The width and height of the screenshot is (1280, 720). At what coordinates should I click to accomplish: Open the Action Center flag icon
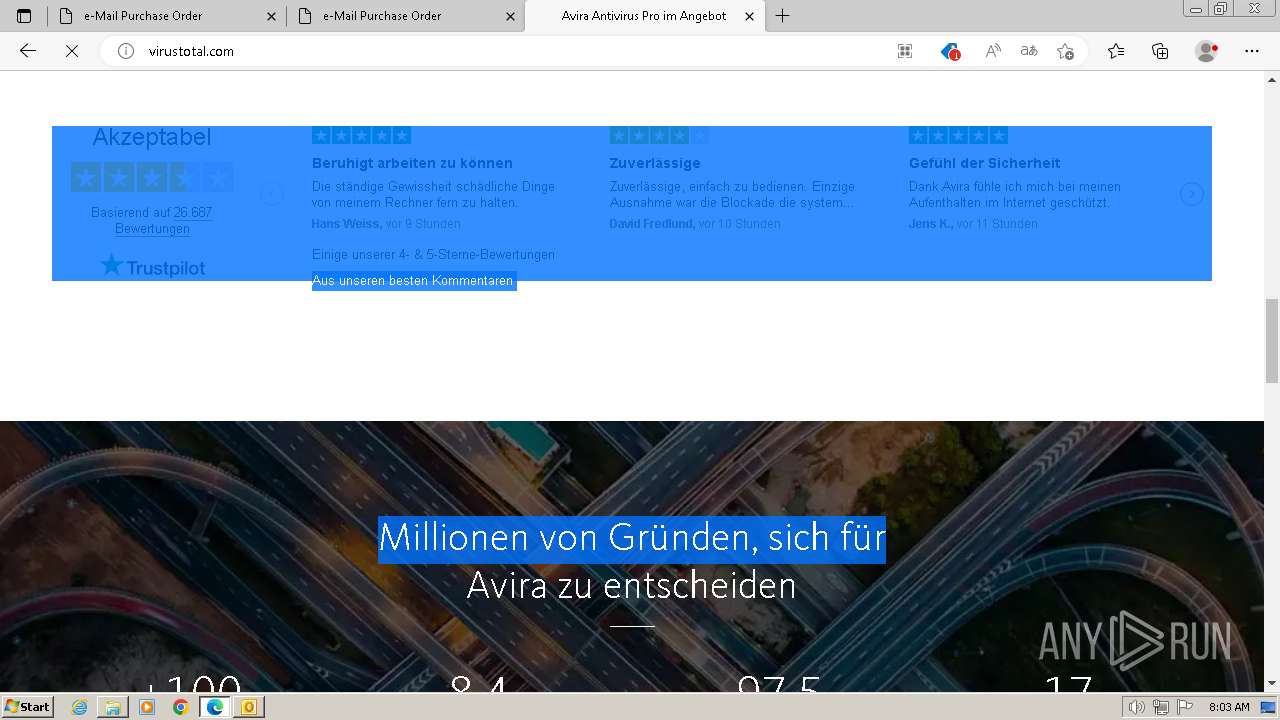[1184, 707]
